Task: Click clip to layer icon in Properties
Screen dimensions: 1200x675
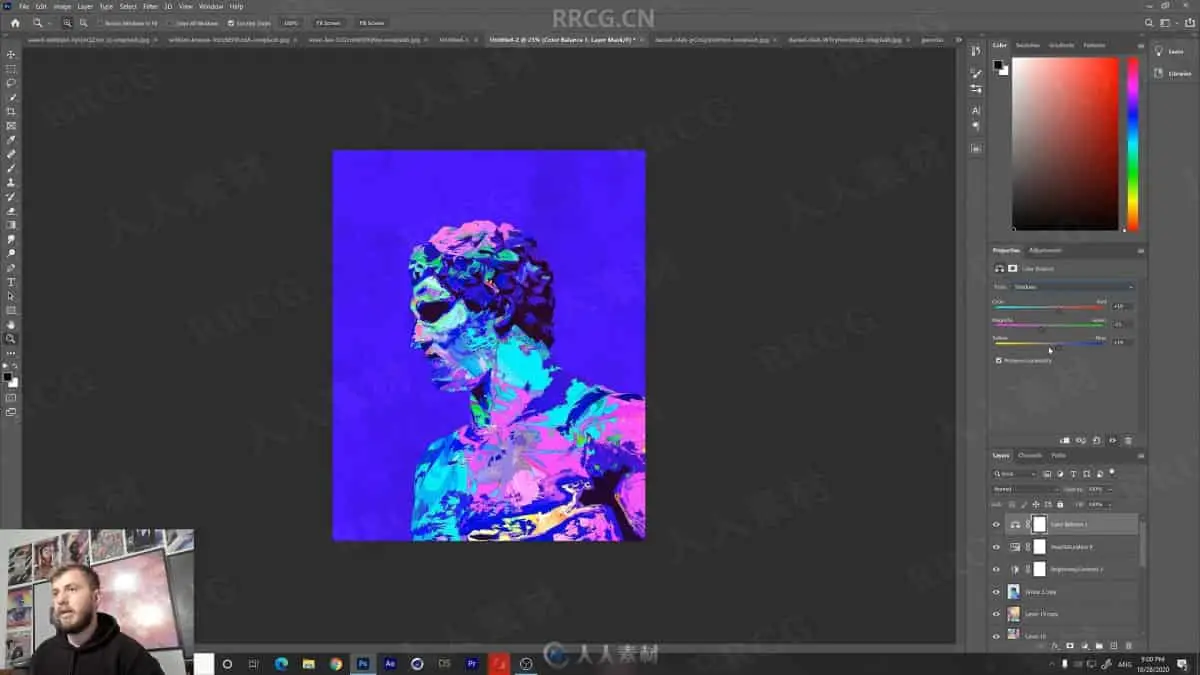Action: point(1065,440)
